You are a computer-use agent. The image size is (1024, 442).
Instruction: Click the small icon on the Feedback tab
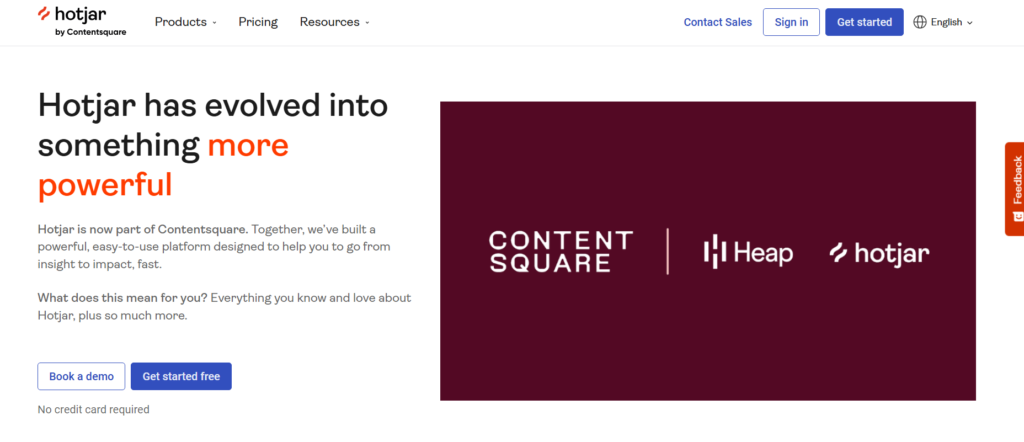pyautogui.click(x=1017, y=216)
